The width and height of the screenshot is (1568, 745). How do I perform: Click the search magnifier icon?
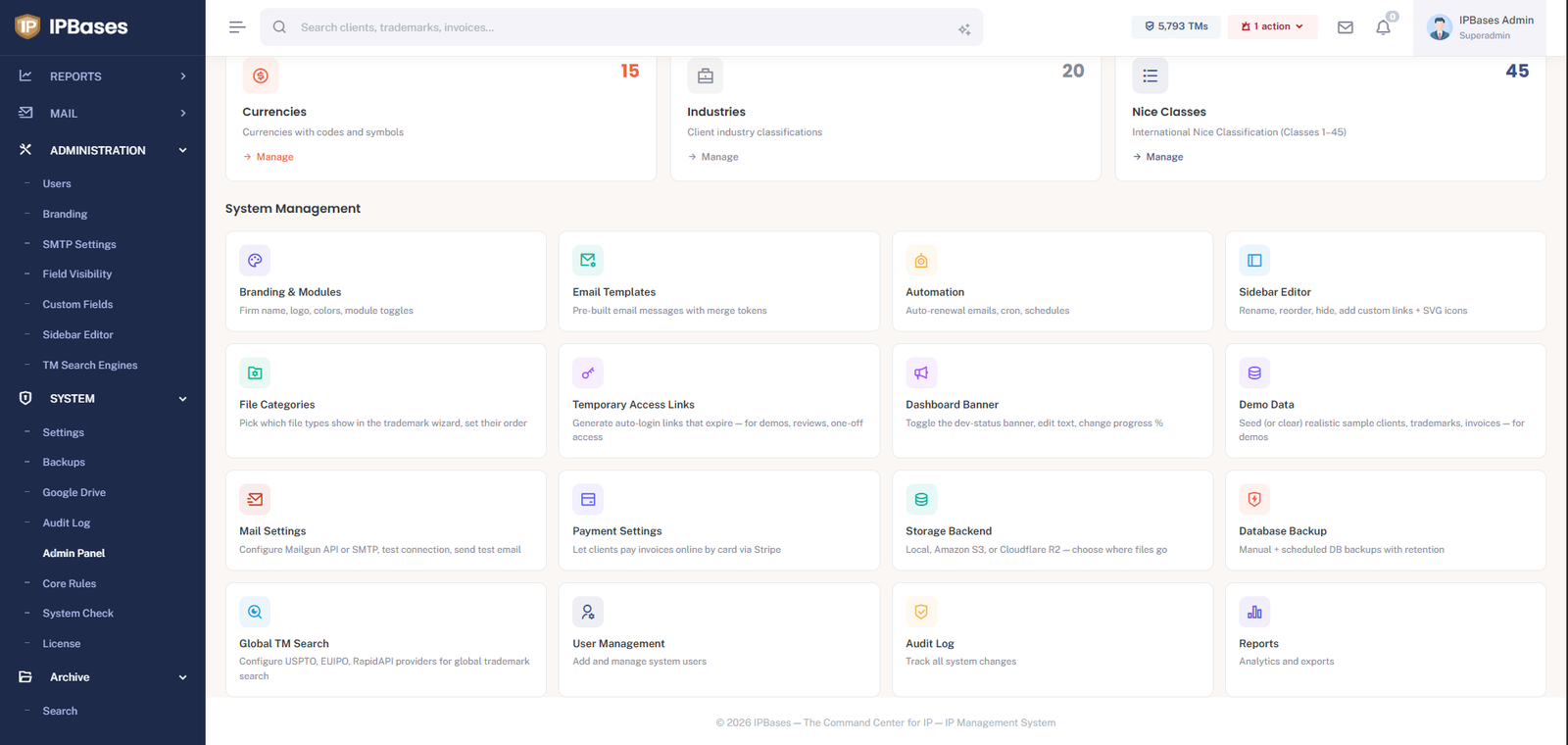(279, 27)
